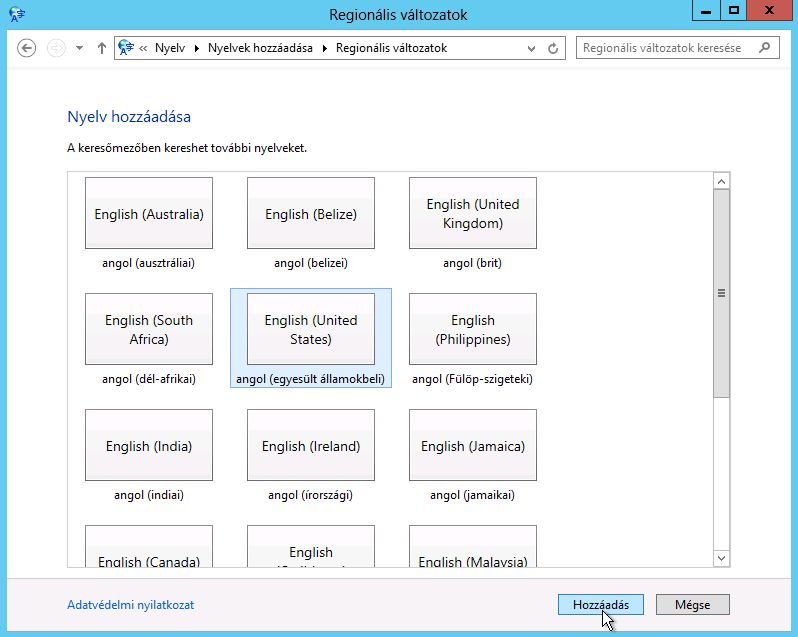Click the Forward navigation arrow
The image size is (798, 637).
click(x=56, y=48)
